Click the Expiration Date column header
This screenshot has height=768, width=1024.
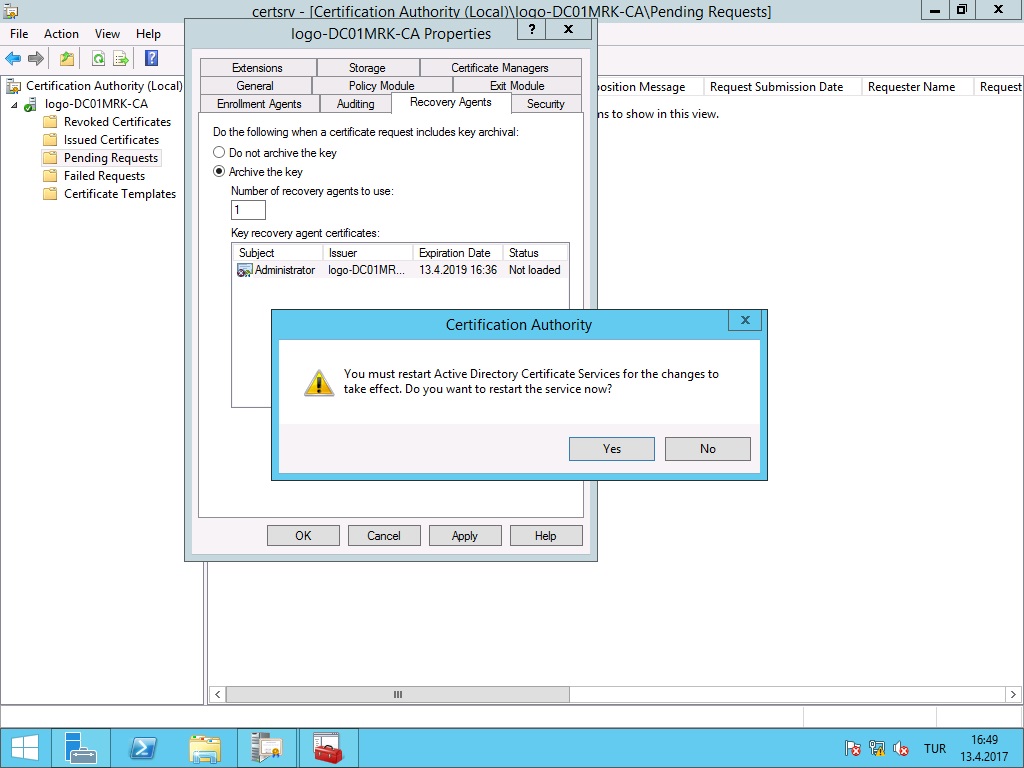click(x=458, y=253)
